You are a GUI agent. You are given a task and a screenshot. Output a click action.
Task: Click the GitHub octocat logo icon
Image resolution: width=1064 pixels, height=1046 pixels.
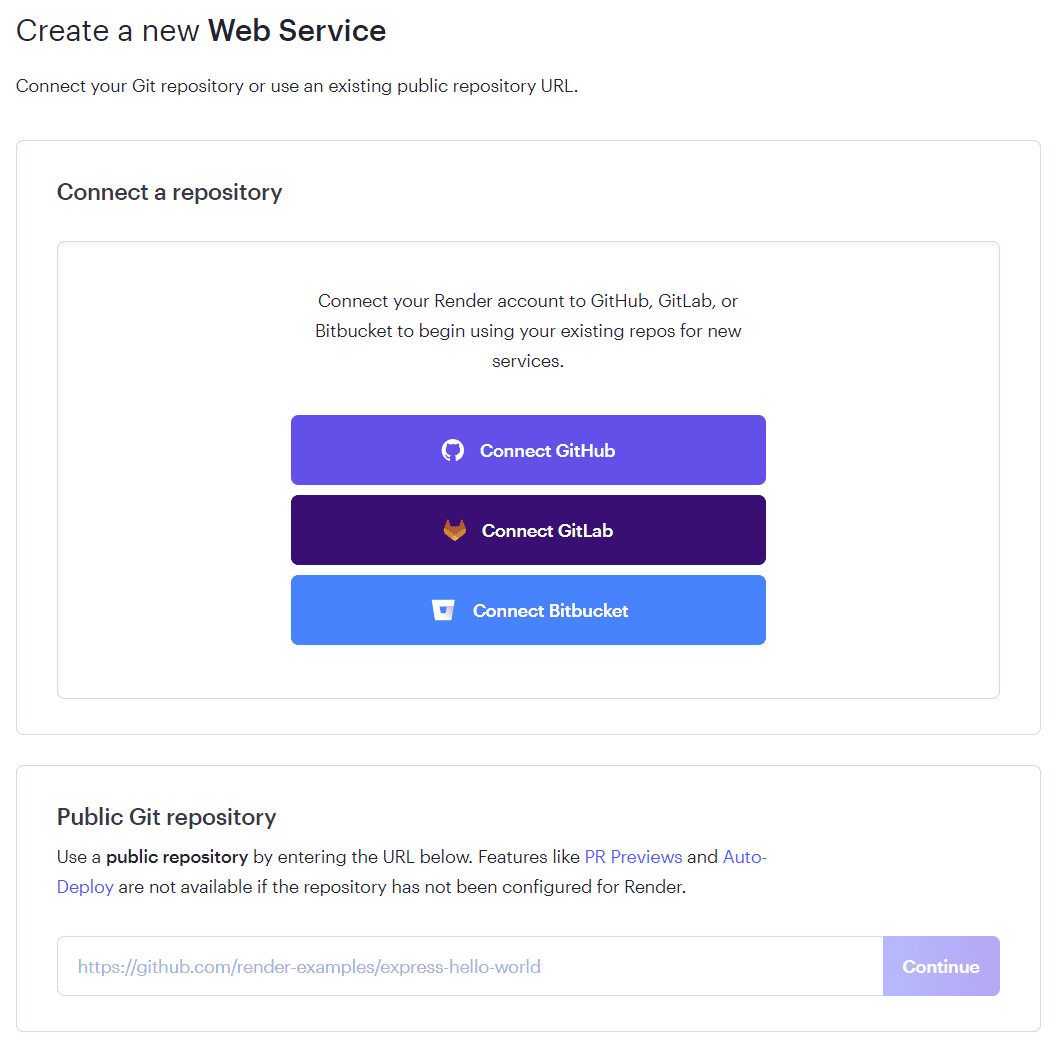tap(453, 450)
